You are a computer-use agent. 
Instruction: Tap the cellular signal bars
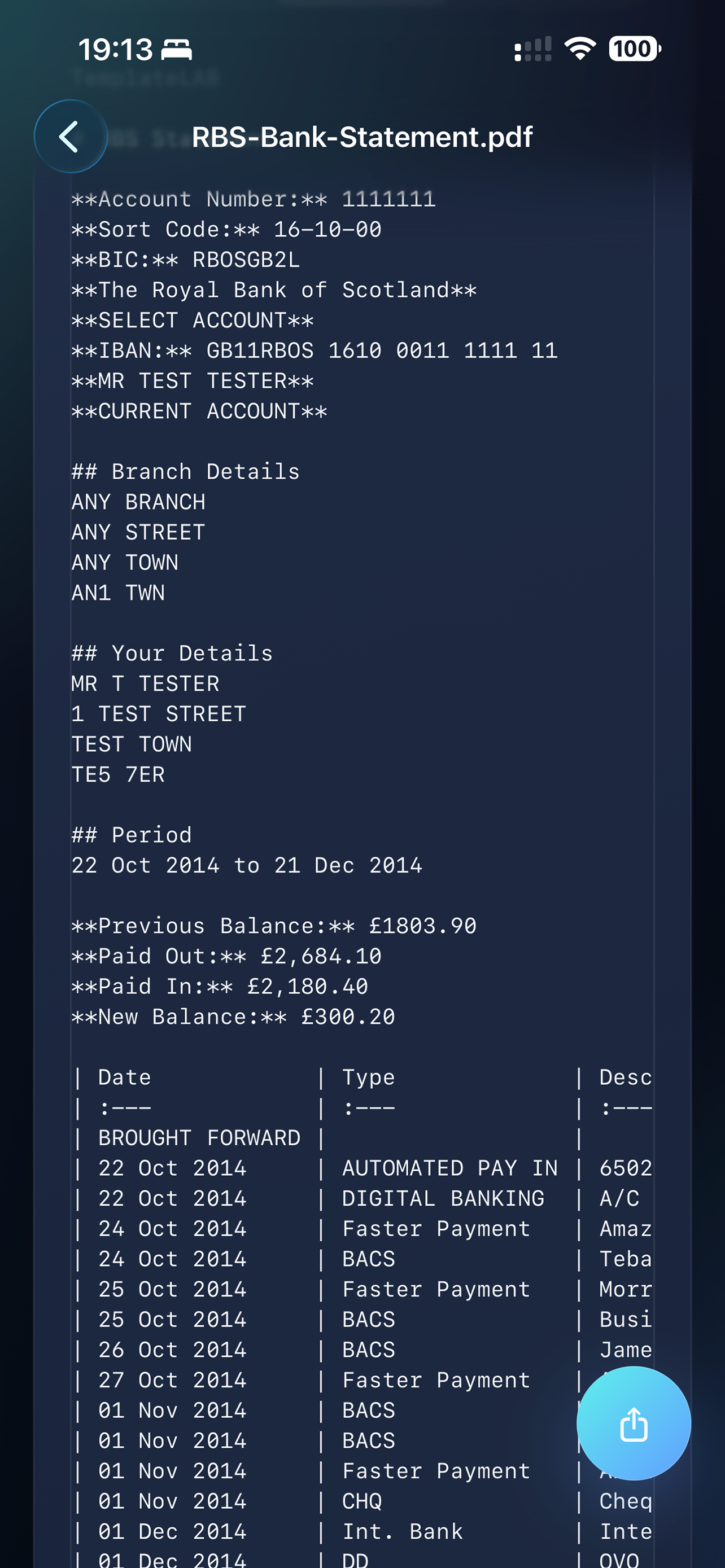coord(532,49)
